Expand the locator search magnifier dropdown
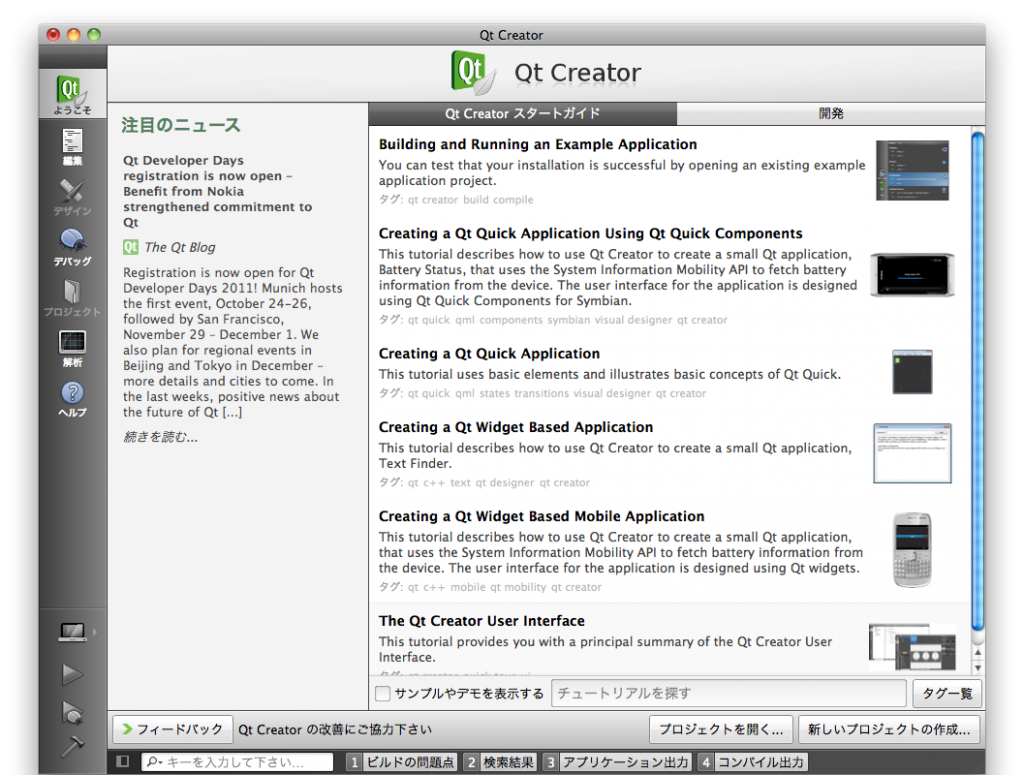 point(154,762)
